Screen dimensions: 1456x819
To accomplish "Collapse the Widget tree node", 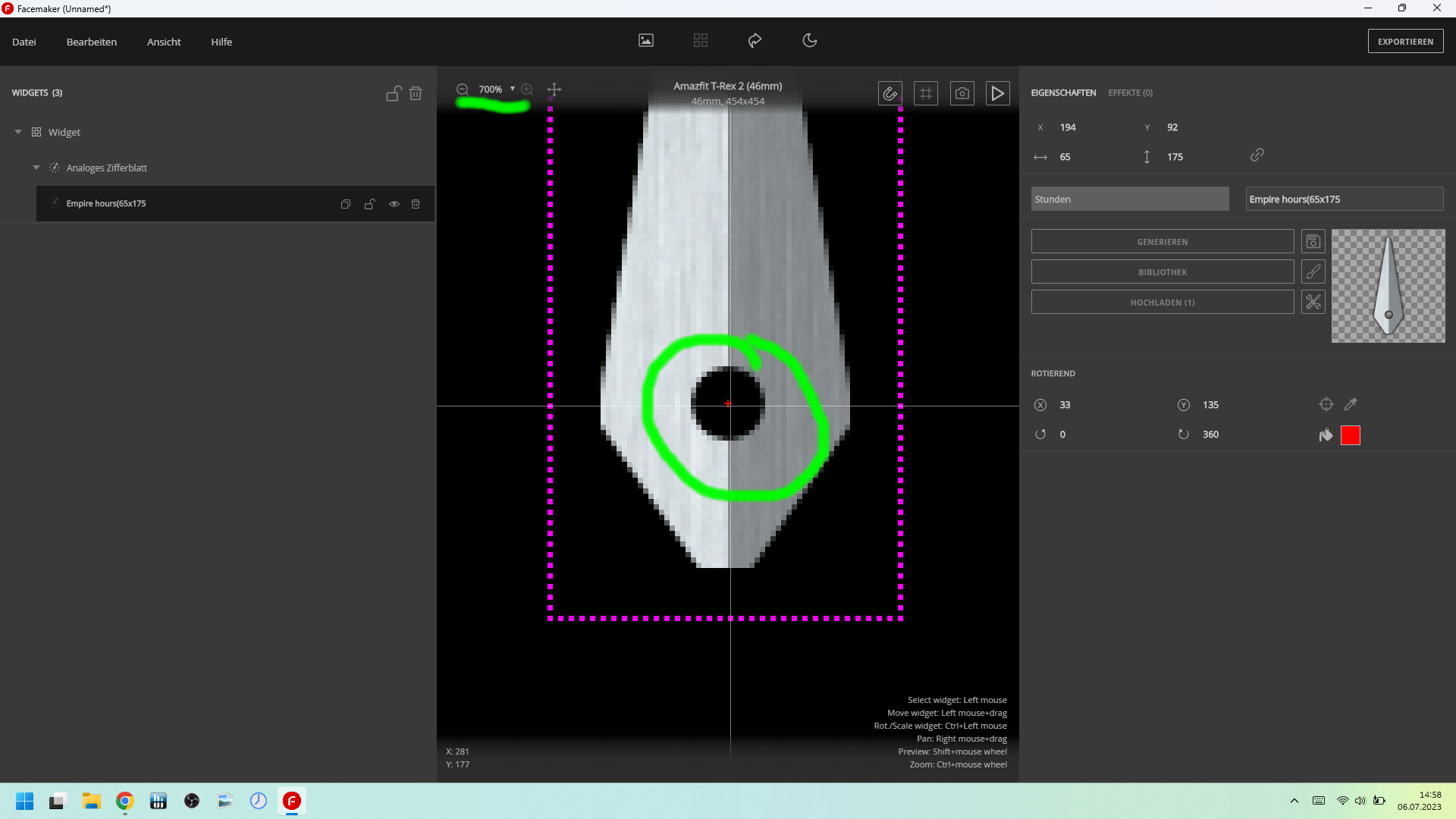I will [x=18, y=132].
